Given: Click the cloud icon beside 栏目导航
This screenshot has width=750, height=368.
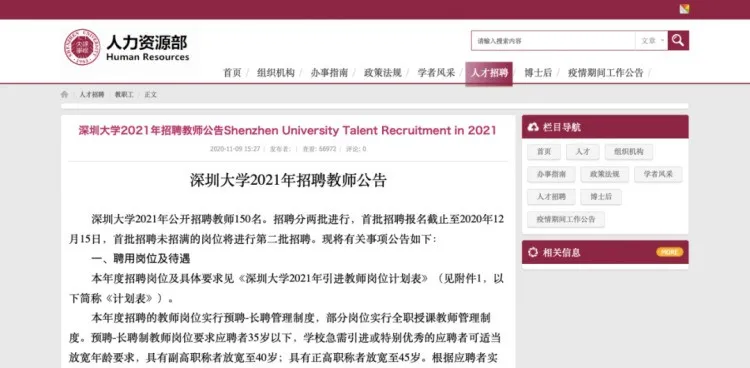Looking at the screenshot, I should [533, 127].
